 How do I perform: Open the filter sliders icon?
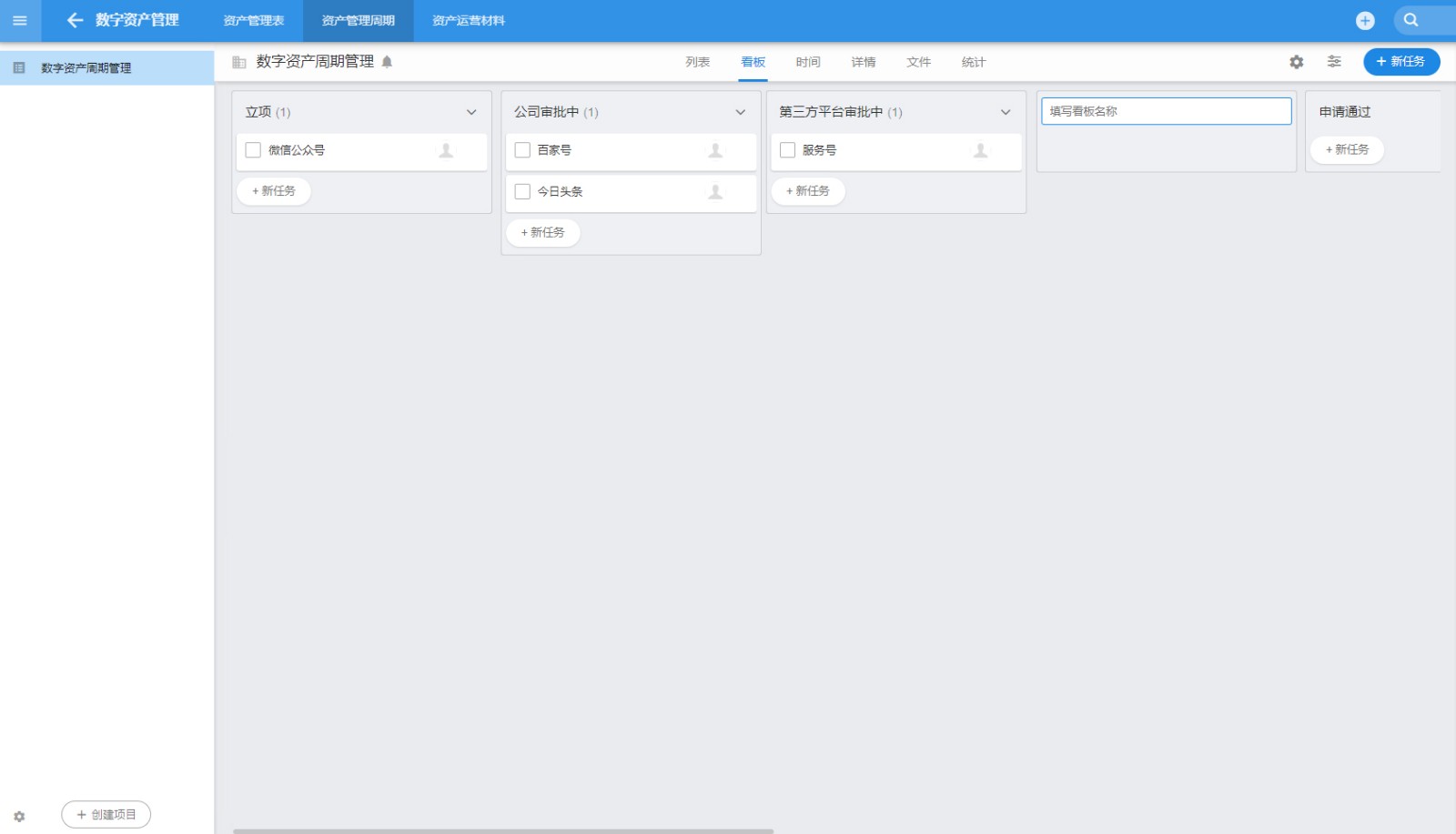[x=1334, y=61]
